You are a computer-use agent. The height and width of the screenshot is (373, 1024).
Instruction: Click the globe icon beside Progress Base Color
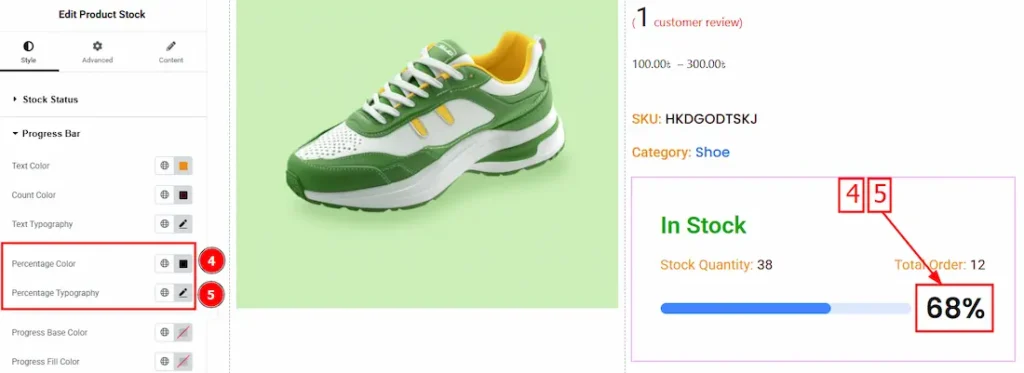tap(165, 332)
